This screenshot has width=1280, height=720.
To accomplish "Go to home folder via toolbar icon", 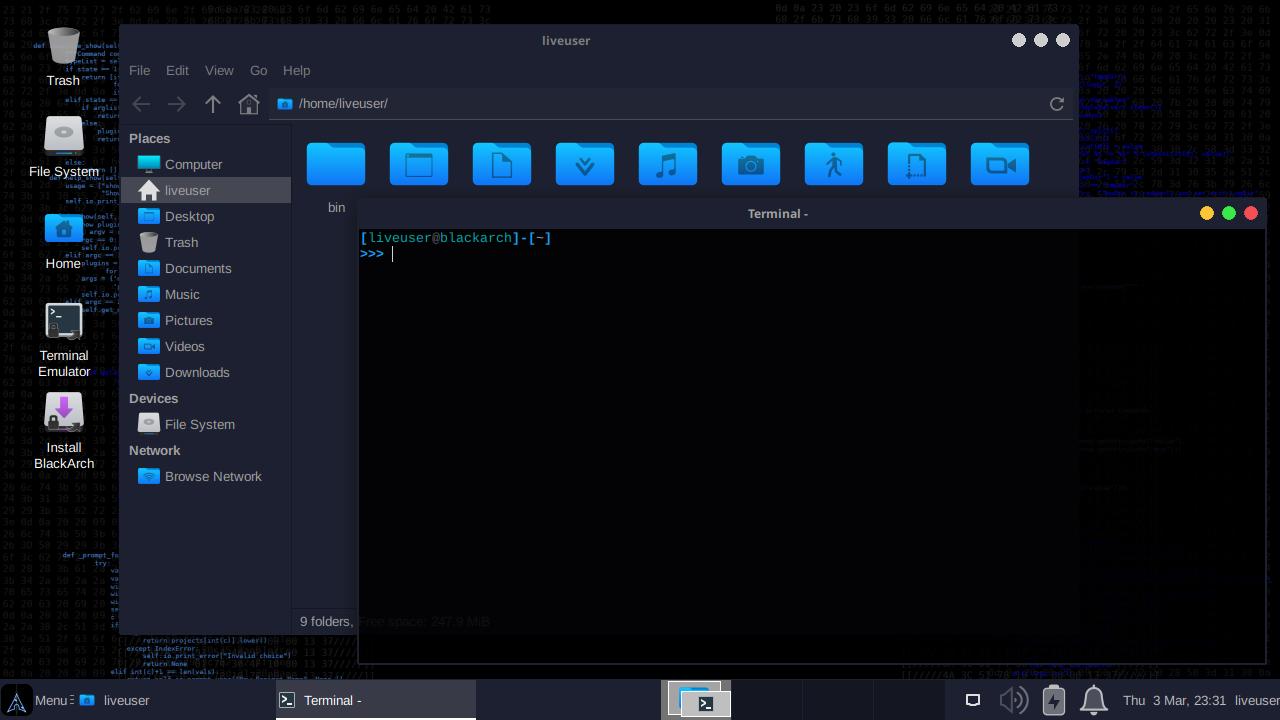I will pos(249,104).
